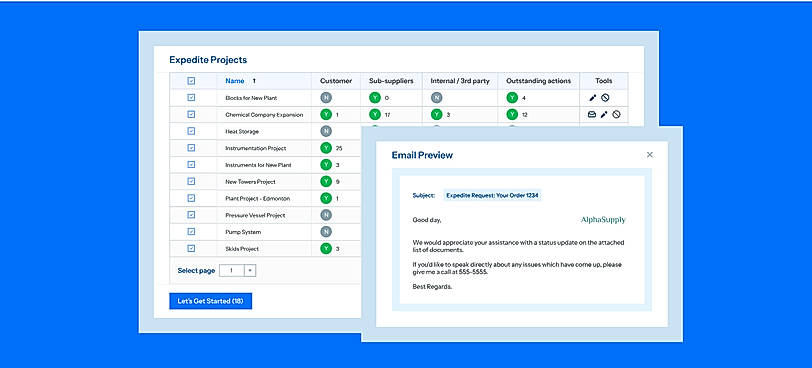Click Outstanding actions badge for Blocks for New Plant
This screenshot has height=368, width=812.
point(512,98)
